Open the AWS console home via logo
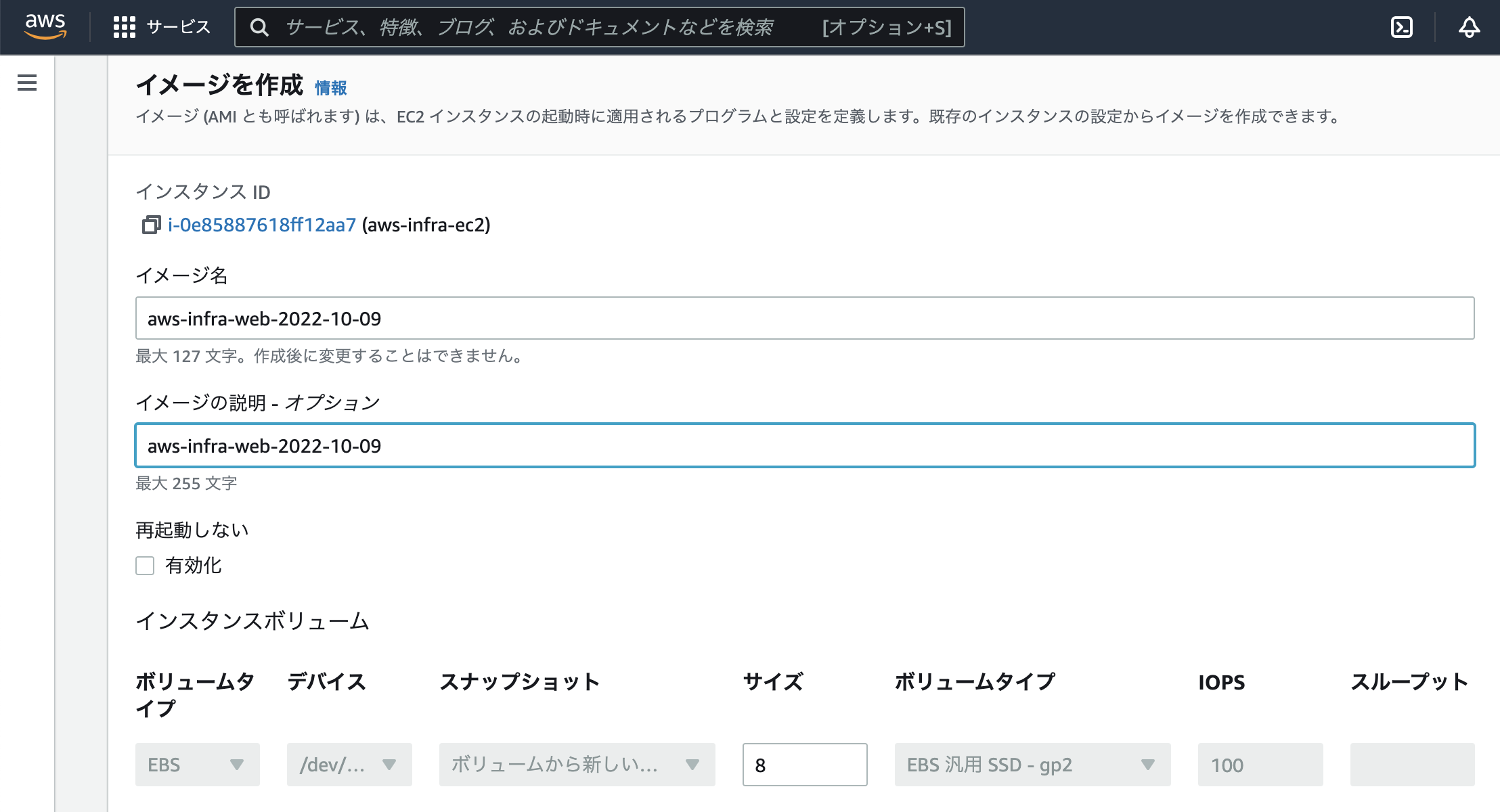 (x=45, y=27)
